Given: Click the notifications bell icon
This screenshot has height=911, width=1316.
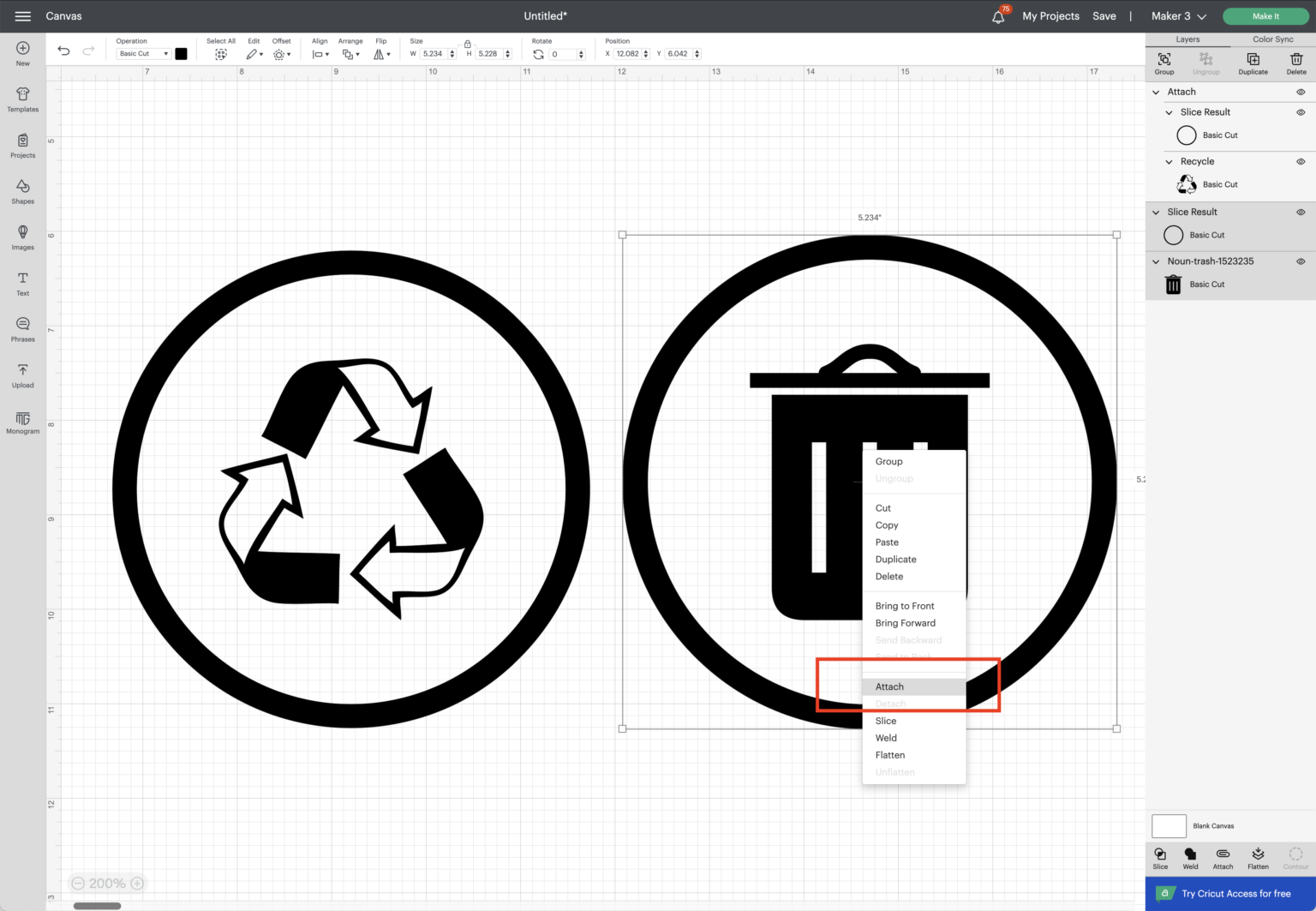Looking at the screenshot, I should click(998, 16).
